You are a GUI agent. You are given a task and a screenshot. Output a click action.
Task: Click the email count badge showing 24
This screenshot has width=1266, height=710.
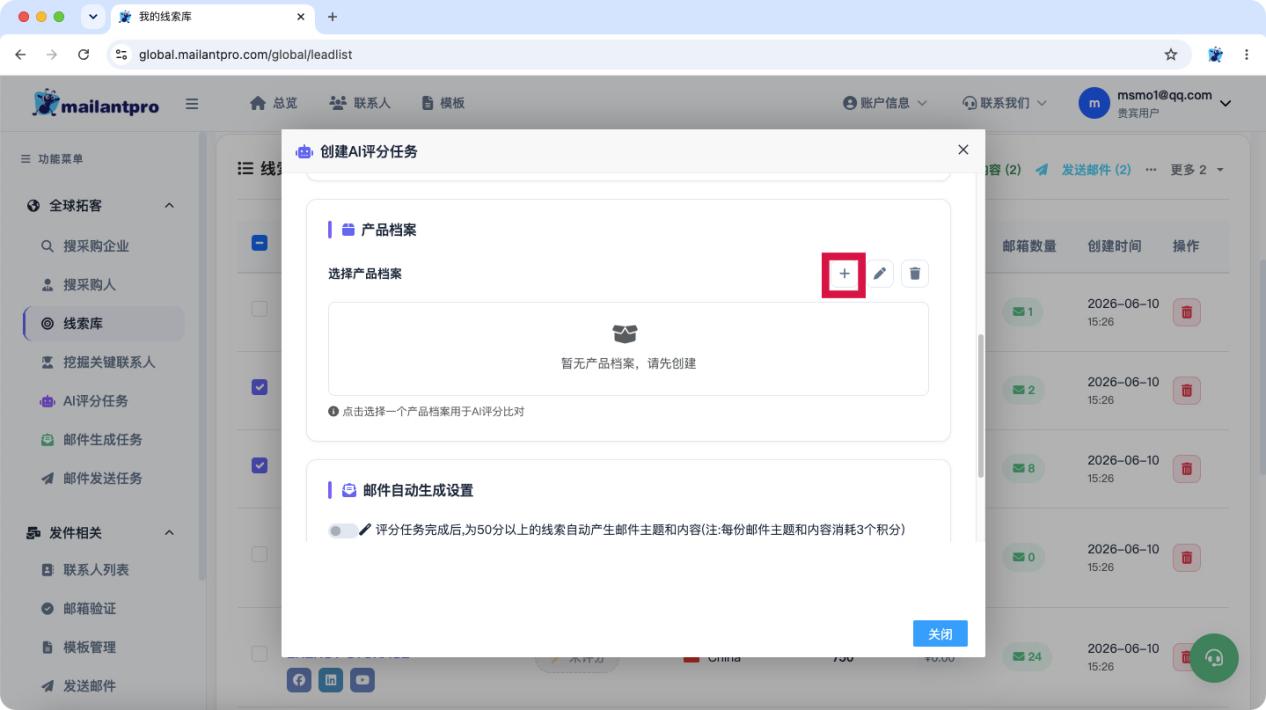(x=1026, y=657)
